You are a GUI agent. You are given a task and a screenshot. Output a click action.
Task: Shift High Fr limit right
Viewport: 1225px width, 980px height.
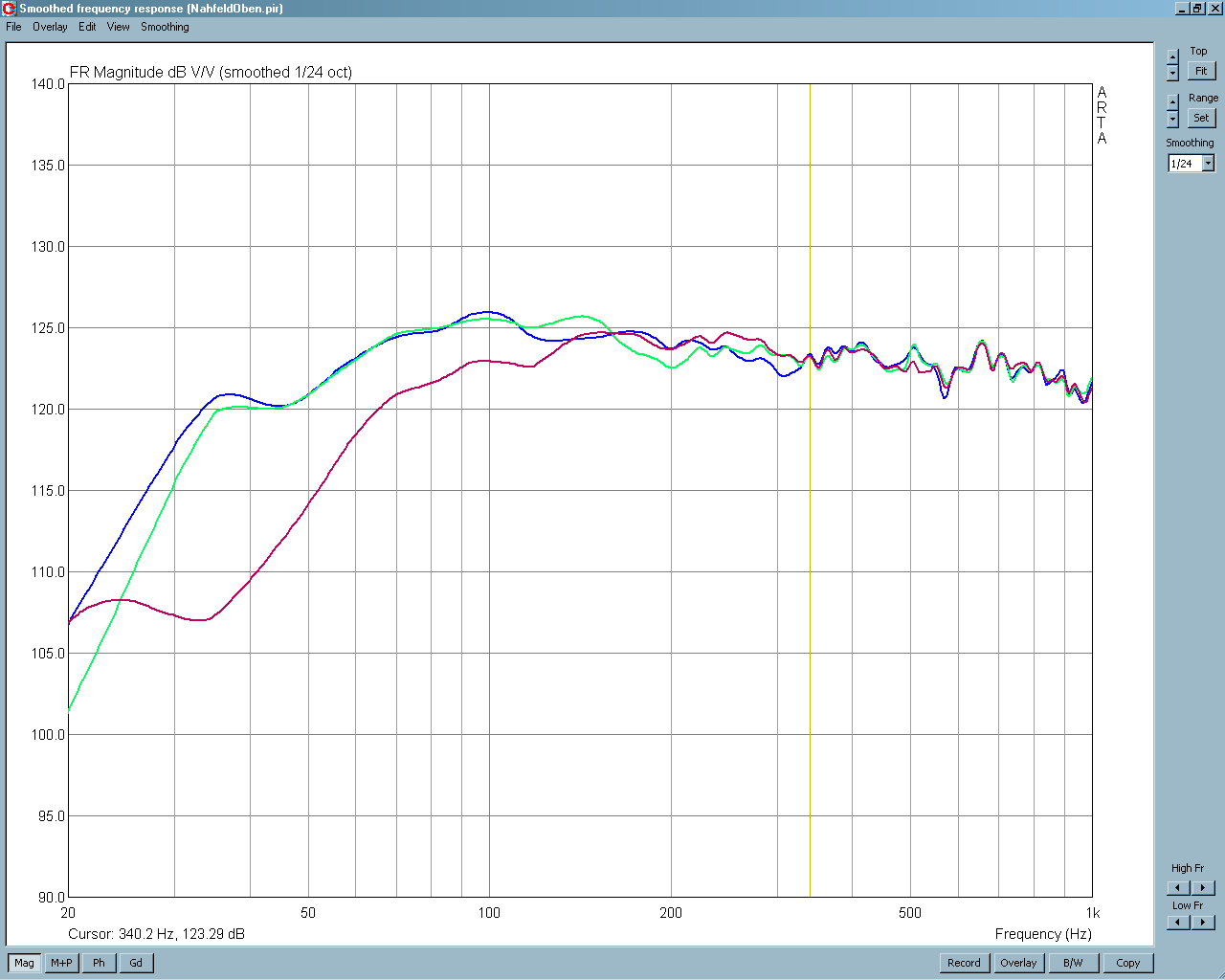coord(1204,887)
